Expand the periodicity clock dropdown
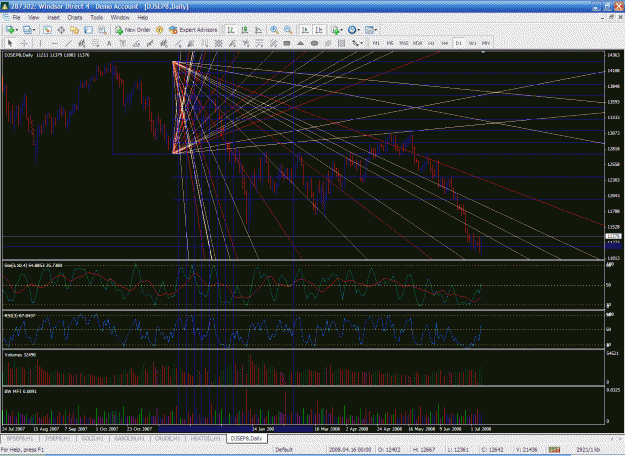The width and height of the screenshot is (625, 456). [358, 30]
